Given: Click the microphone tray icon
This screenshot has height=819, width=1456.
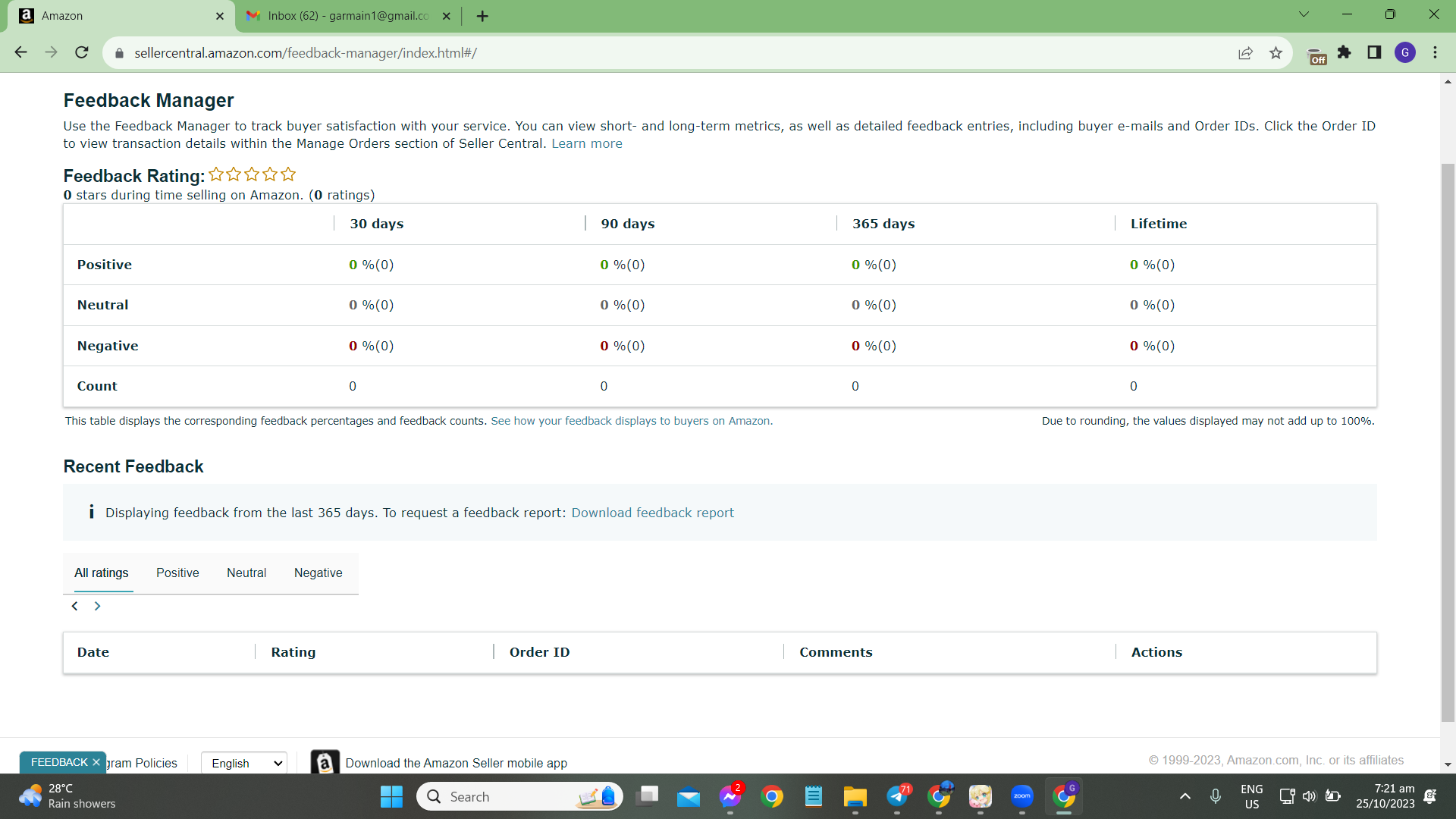Looking at the screenshot, I should pos(1216,796).
